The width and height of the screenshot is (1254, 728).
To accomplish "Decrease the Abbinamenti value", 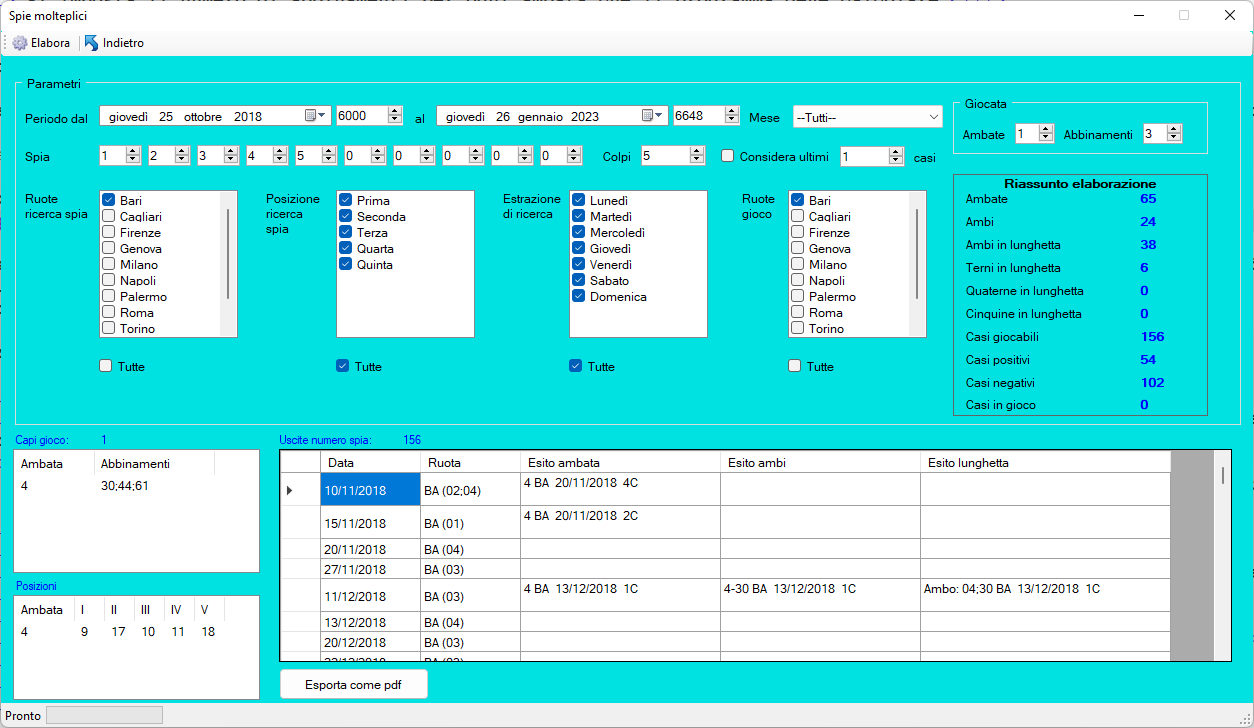I will (1174, 138).
